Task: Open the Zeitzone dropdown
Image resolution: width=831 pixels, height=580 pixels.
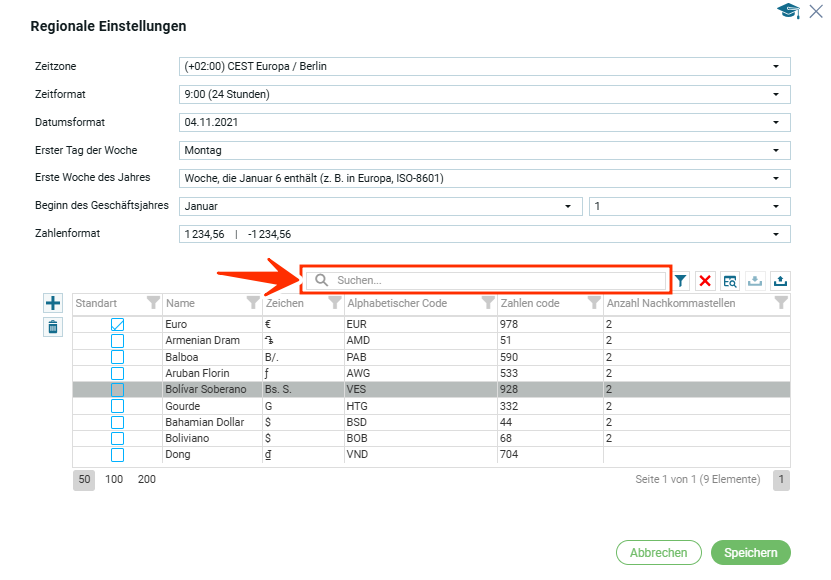Action: click(x=775, y=67)
